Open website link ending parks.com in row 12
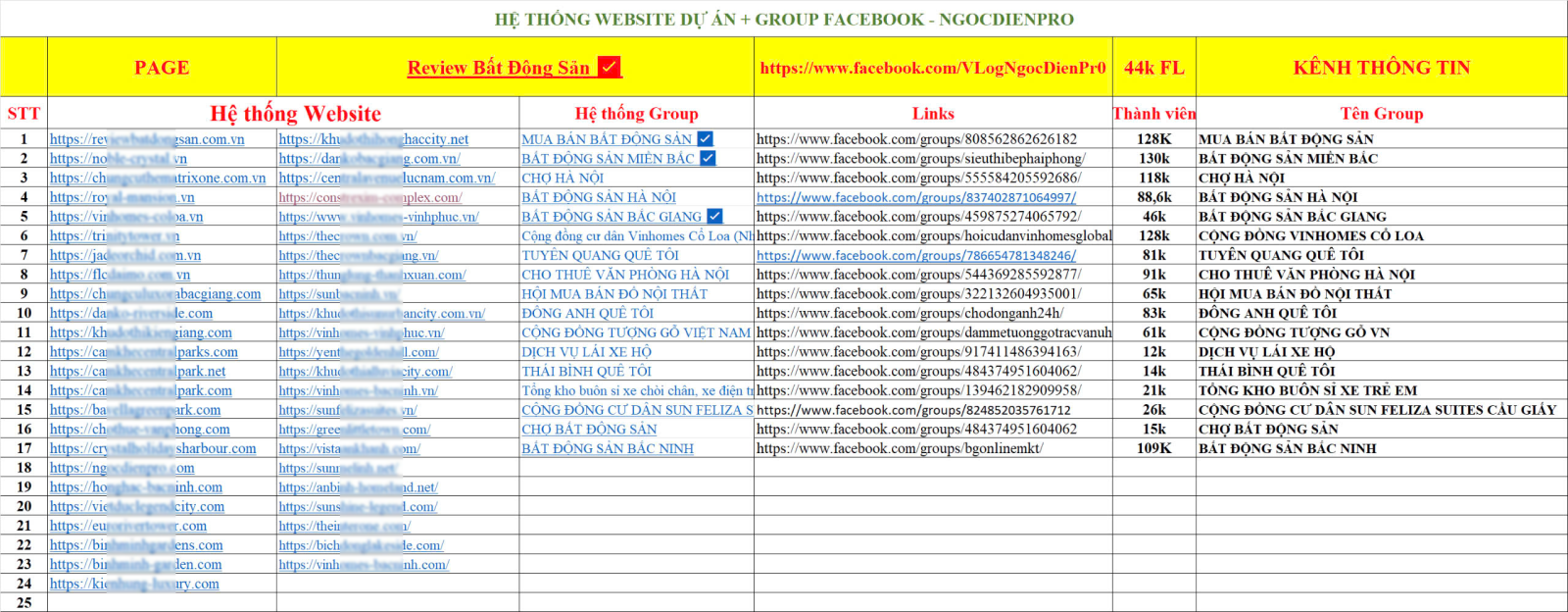 (x=144, y=351)
